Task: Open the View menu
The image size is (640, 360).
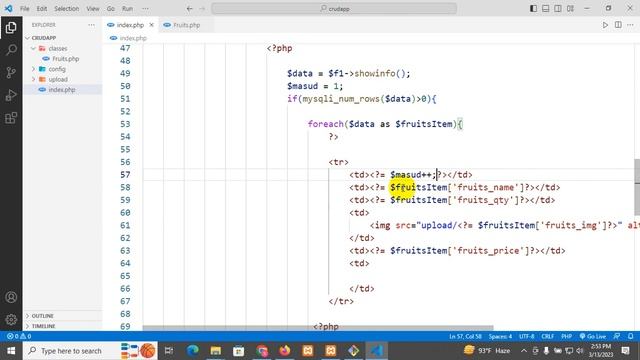Action: (x=93, y=9)
